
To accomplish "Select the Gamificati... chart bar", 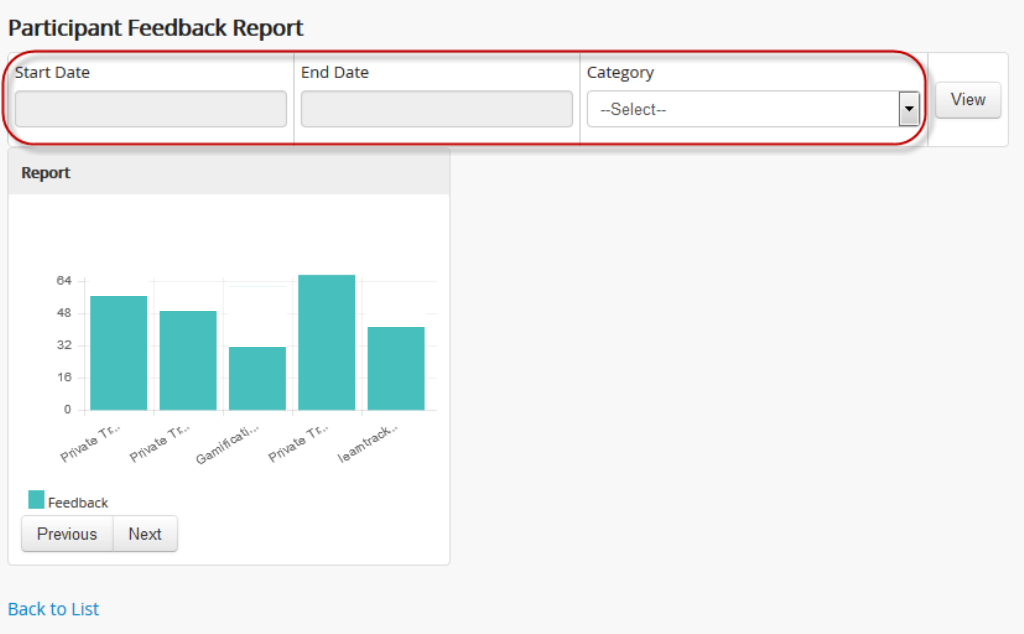I will 257,379.
